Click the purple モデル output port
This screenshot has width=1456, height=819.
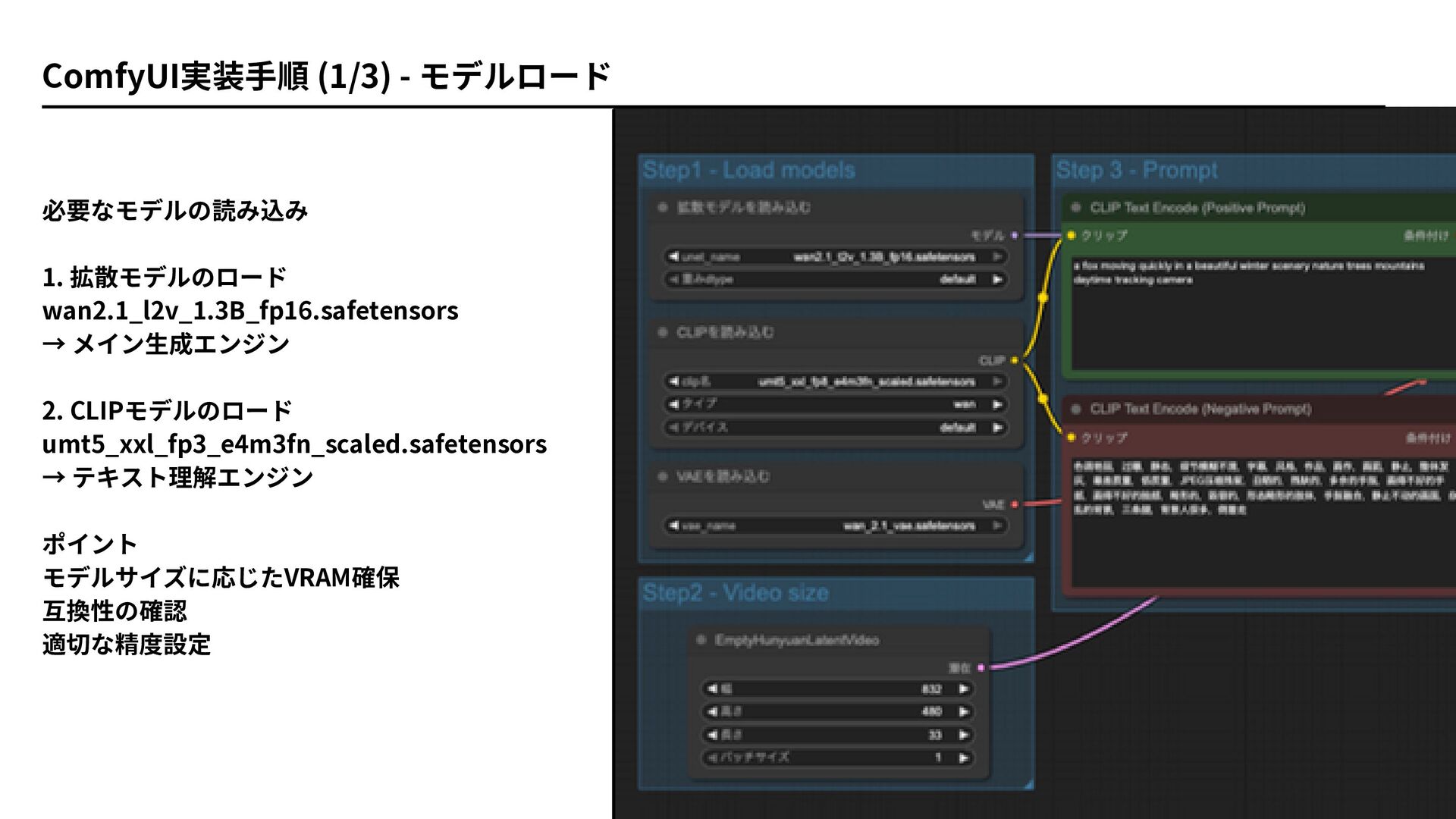(1015, 235)
